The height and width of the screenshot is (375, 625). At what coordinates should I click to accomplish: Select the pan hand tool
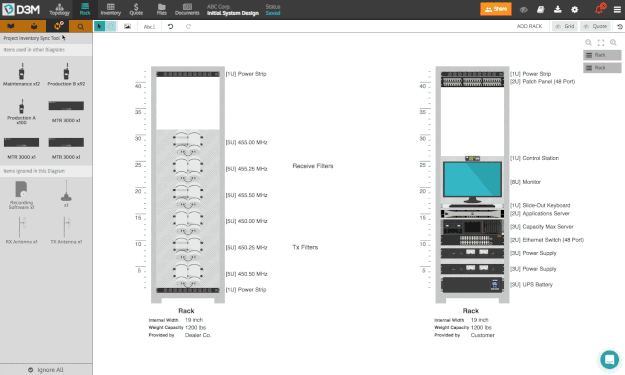point(110,26)
